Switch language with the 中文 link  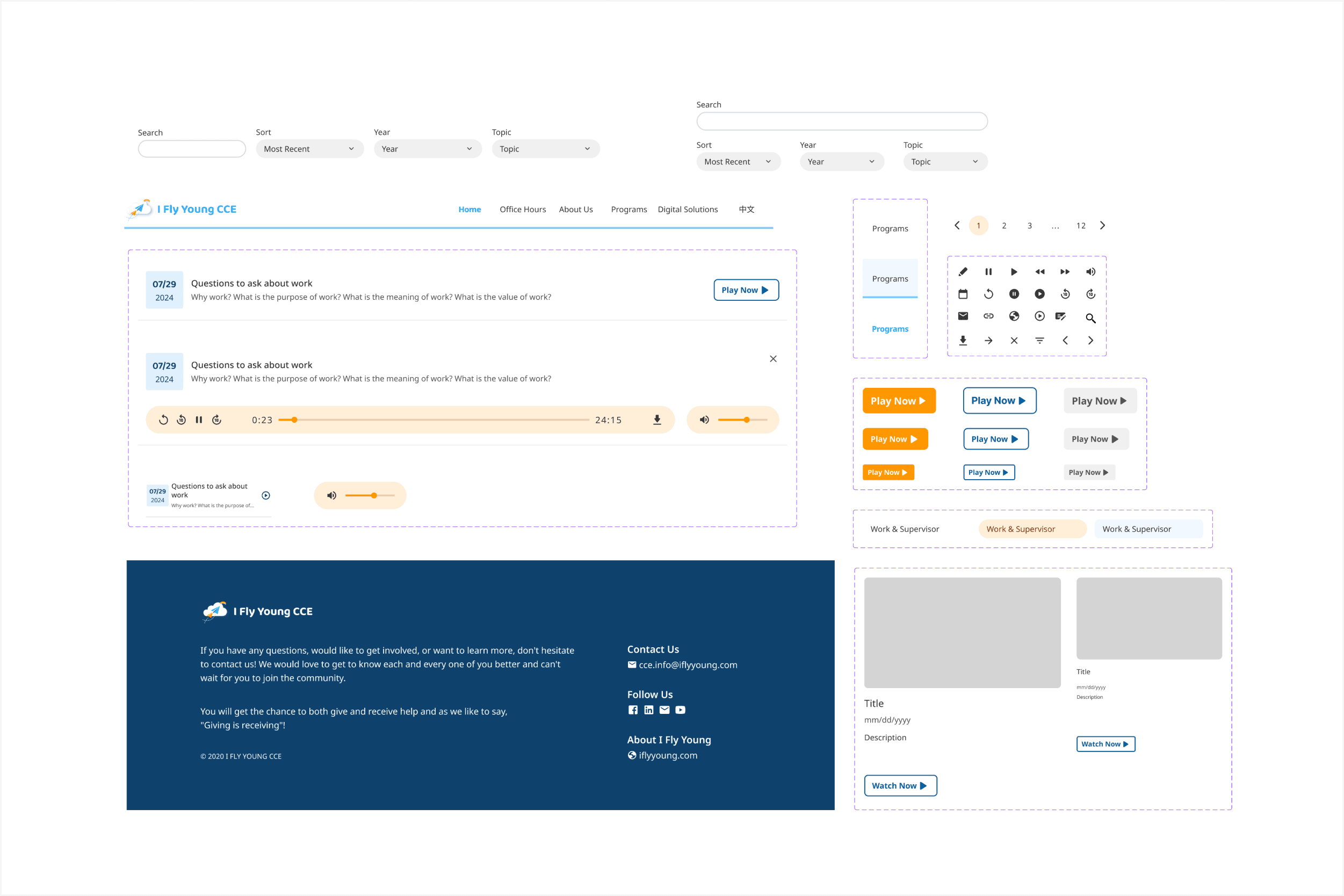pyautogui.click(x=746, y=209)
